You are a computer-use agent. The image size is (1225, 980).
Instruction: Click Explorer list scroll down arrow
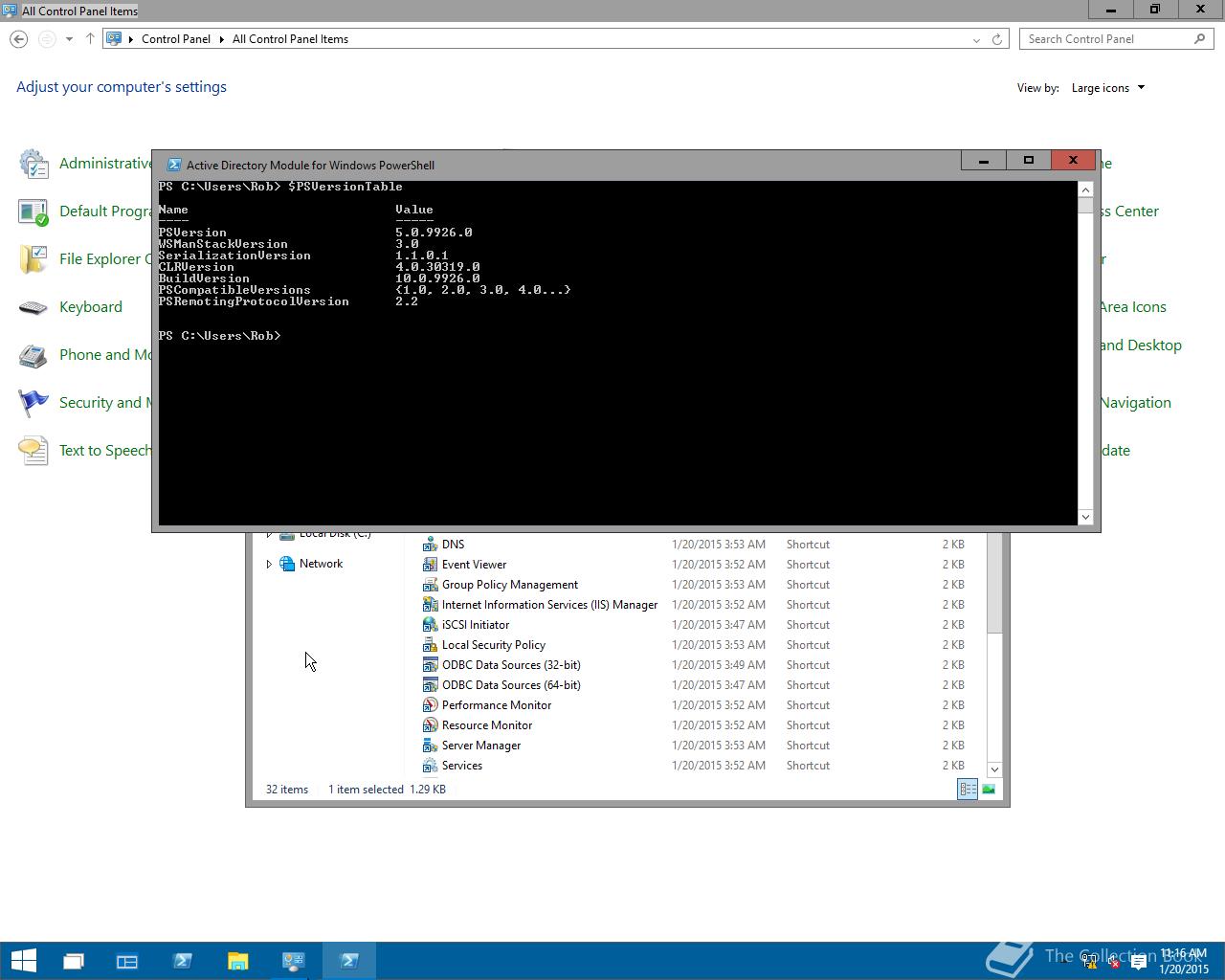[994, 769]
